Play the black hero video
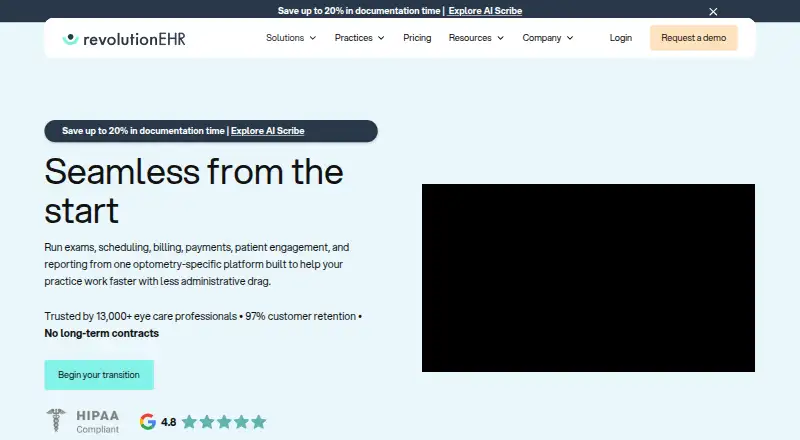 click(x=588, y=278)
